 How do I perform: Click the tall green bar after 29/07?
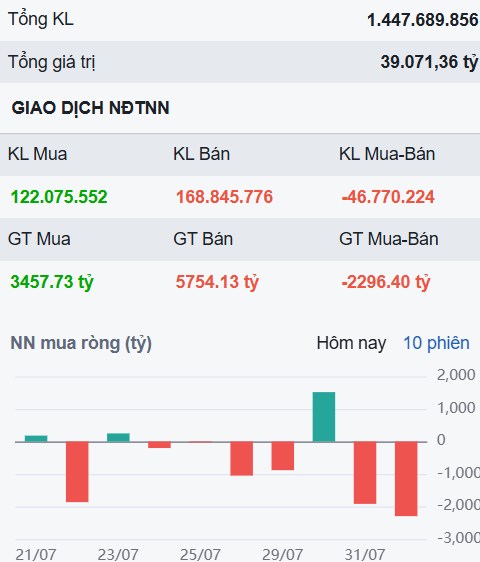coord(324,417)
